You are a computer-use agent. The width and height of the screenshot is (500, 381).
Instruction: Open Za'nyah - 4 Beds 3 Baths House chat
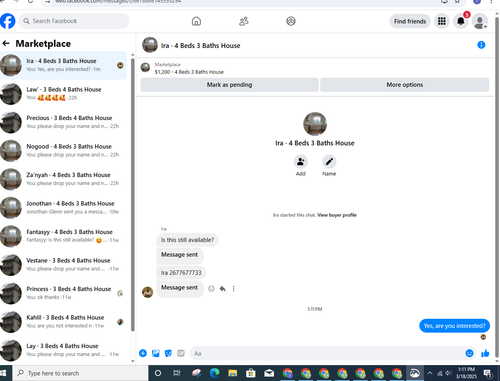(63, 179)
